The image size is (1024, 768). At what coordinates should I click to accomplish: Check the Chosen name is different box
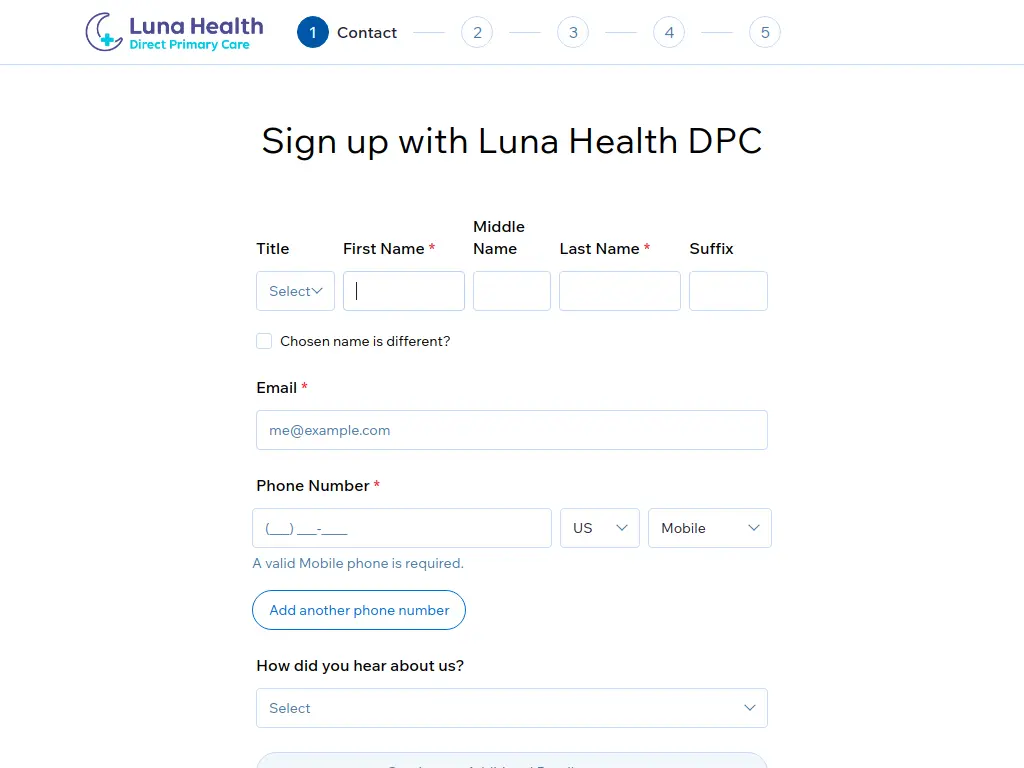point(264,341)
